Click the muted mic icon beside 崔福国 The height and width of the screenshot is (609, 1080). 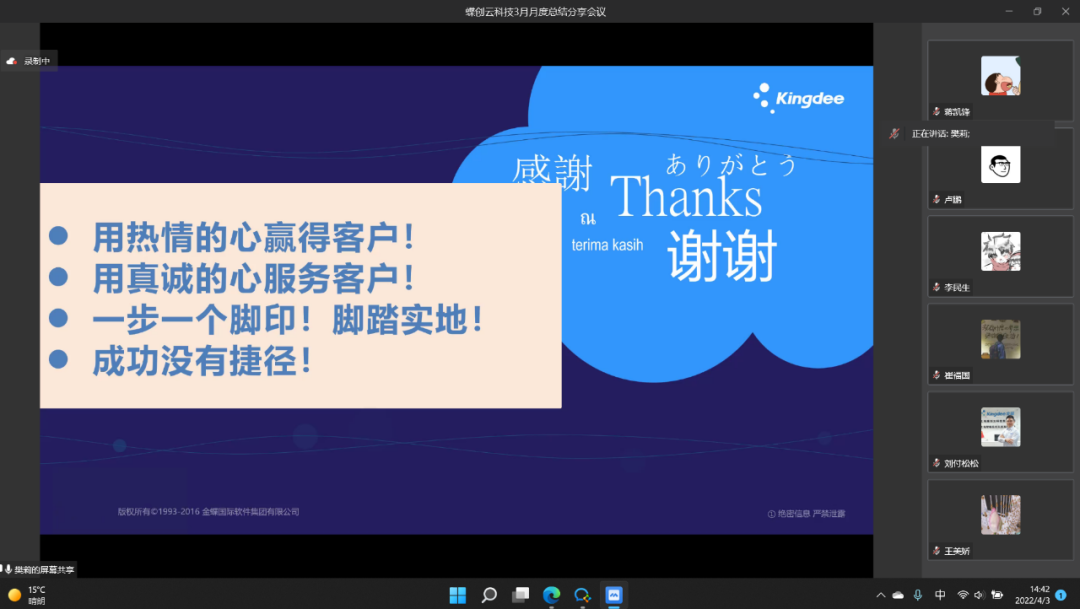click(x=936, y=375)
